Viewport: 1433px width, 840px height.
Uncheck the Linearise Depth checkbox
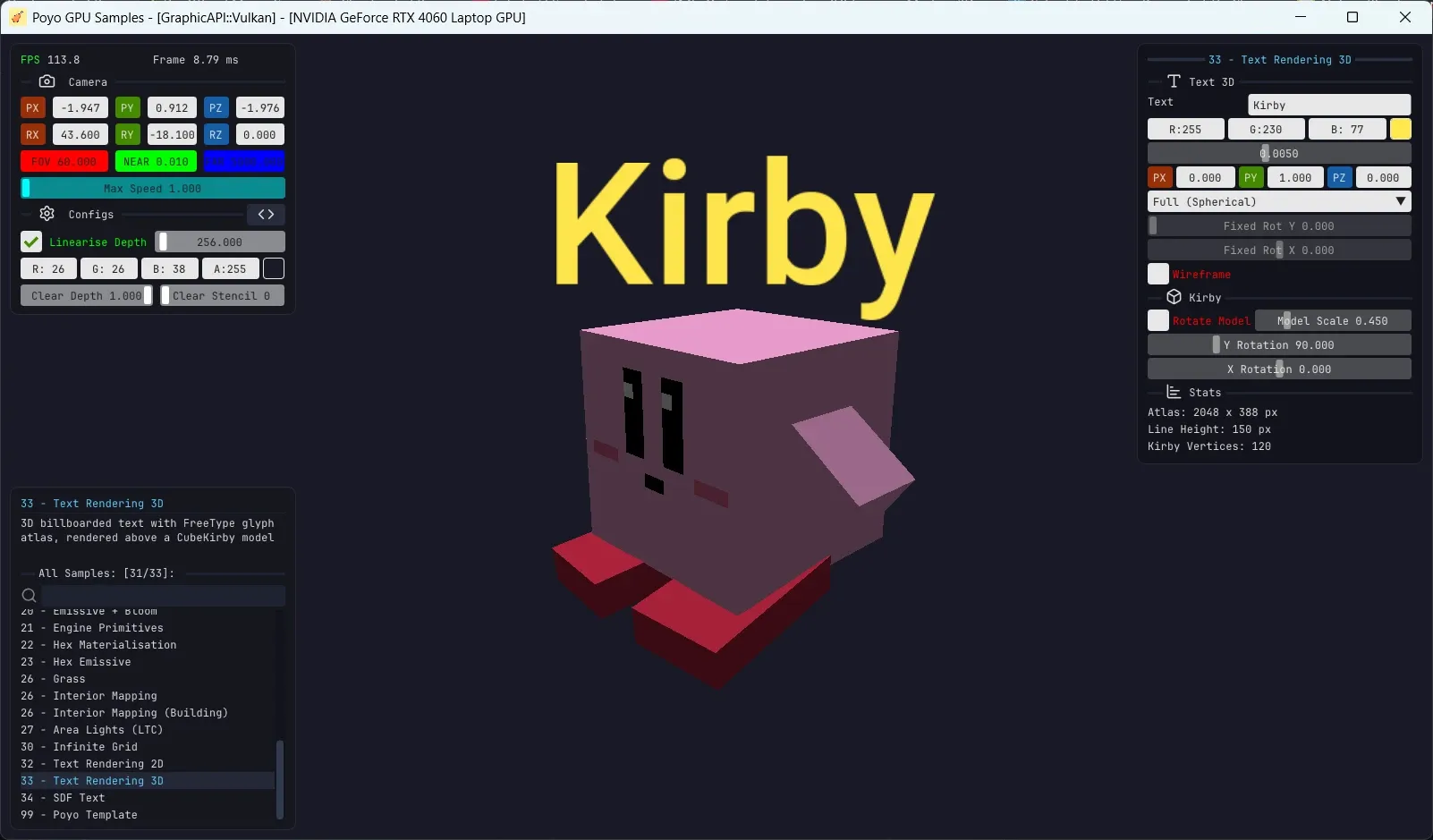point(31,242)
